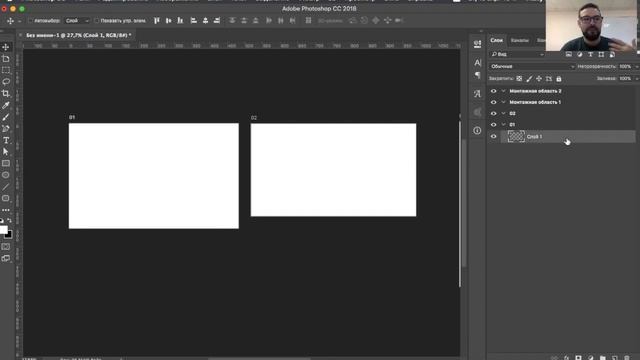Select the Rectangular Marquee tool
The width and height of the screenshot is (640, 360).
[x=6, y=70]
